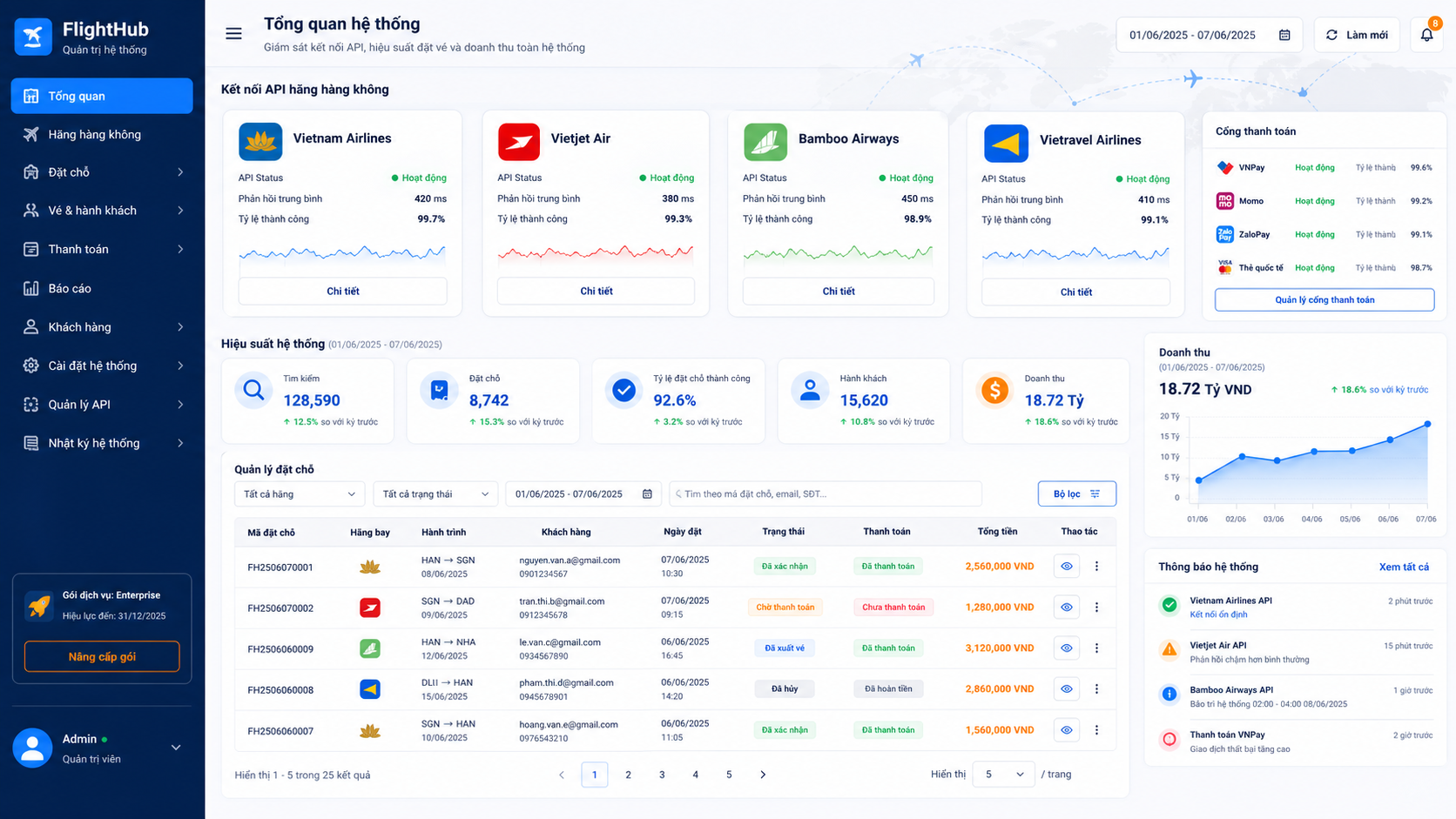Click the Vietnam Airlines logo icon

[260, 142]
